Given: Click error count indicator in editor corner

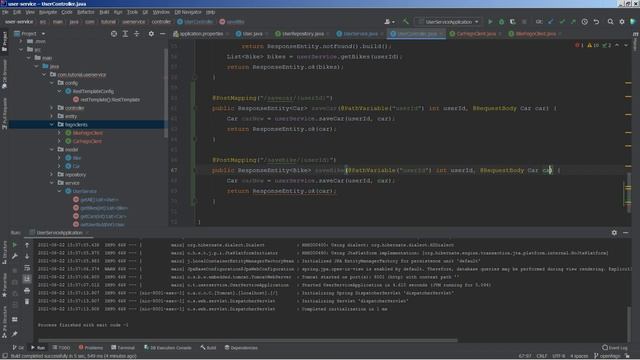Looking at the screenshot, I should (x=579, y=45).
